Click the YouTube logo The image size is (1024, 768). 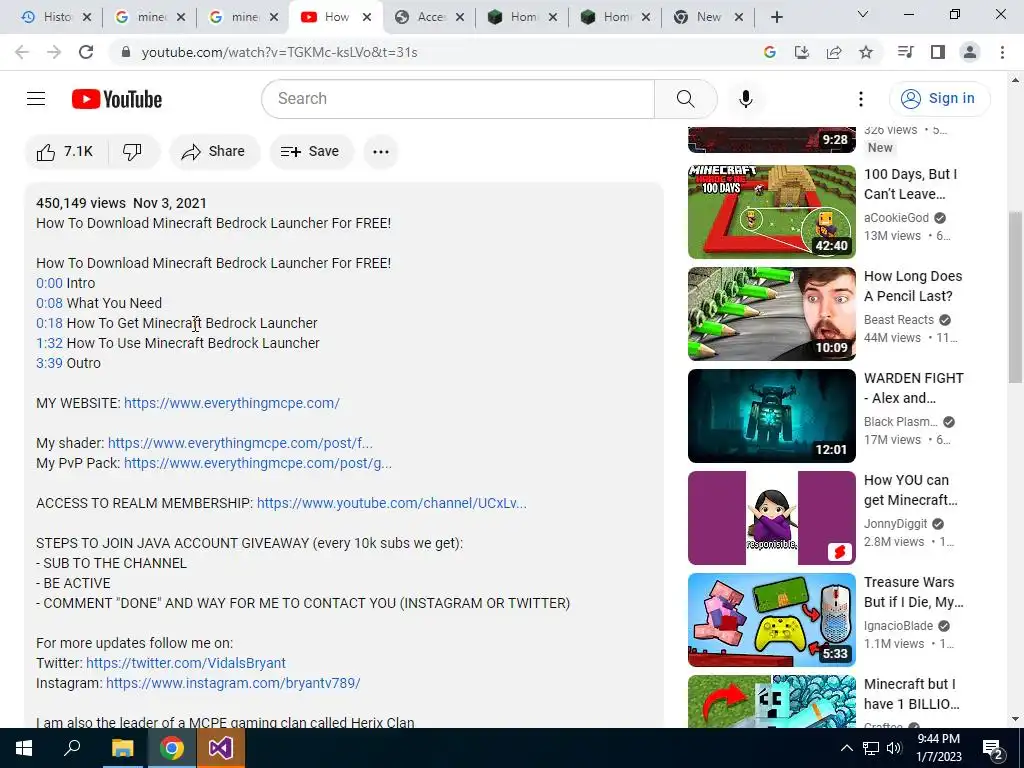[x=117, y=99]
